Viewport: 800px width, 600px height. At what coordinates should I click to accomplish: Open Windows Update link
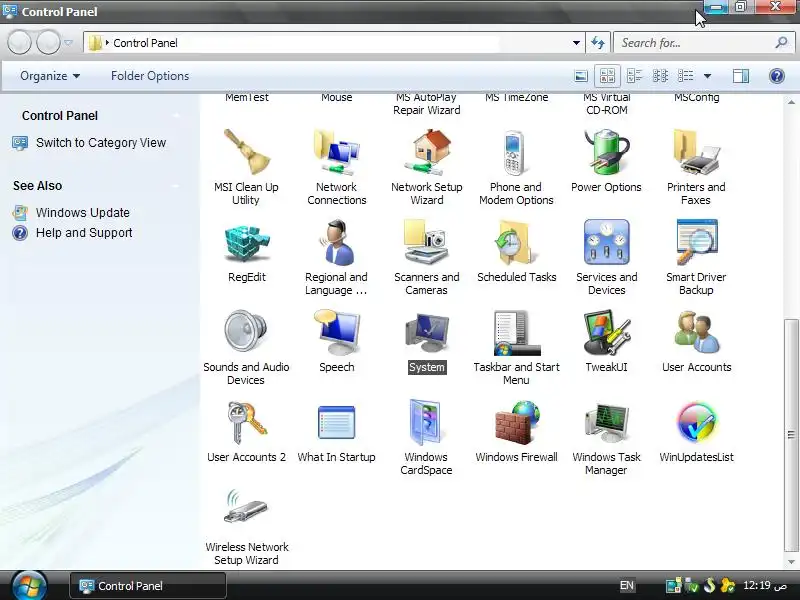(82, 213)
